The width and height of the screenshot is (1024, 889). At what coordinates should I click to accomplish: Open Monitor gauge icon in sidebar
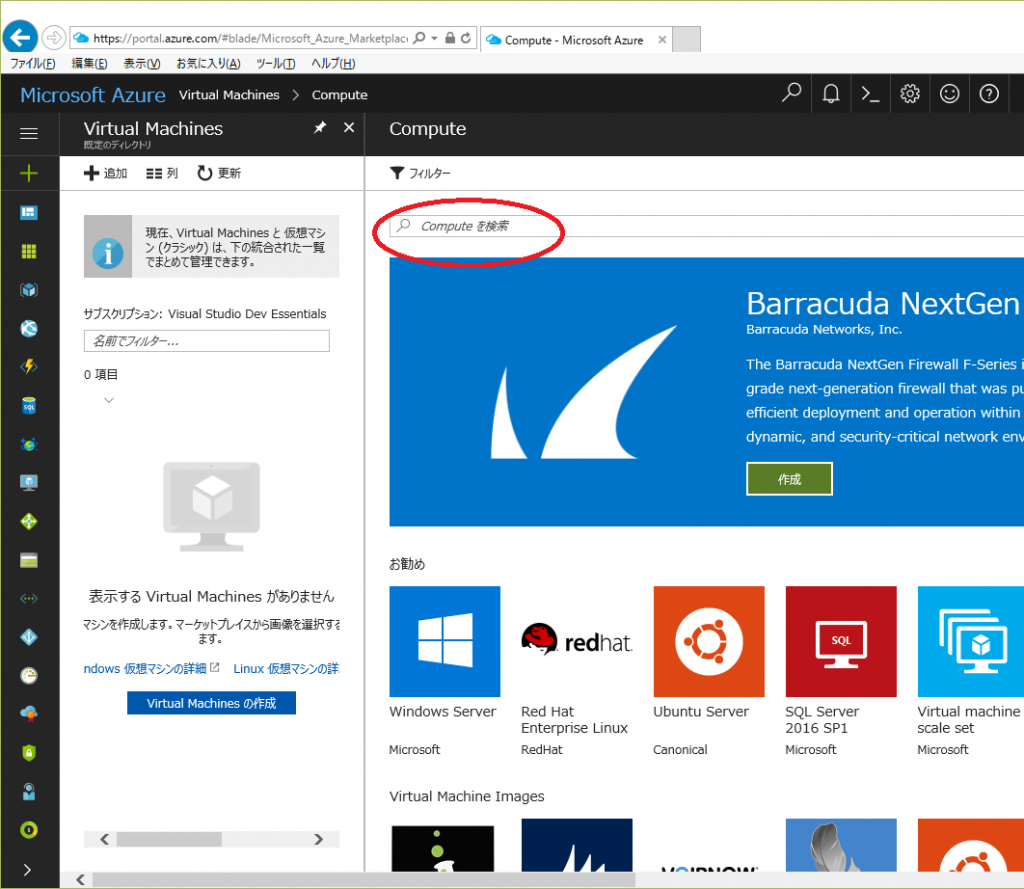pyautogui.click(x=29, y=675)
